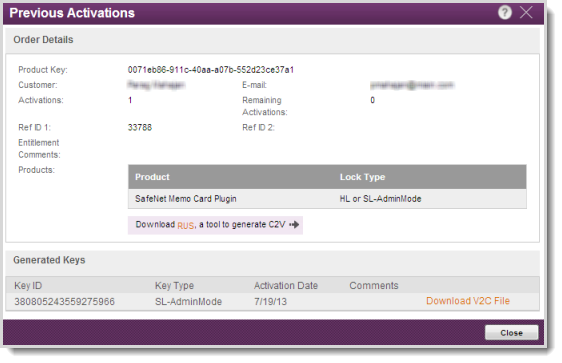Screen dimensions: 562x363
Task: Click the blurred customer name
Action: click(x=156, y=85)
